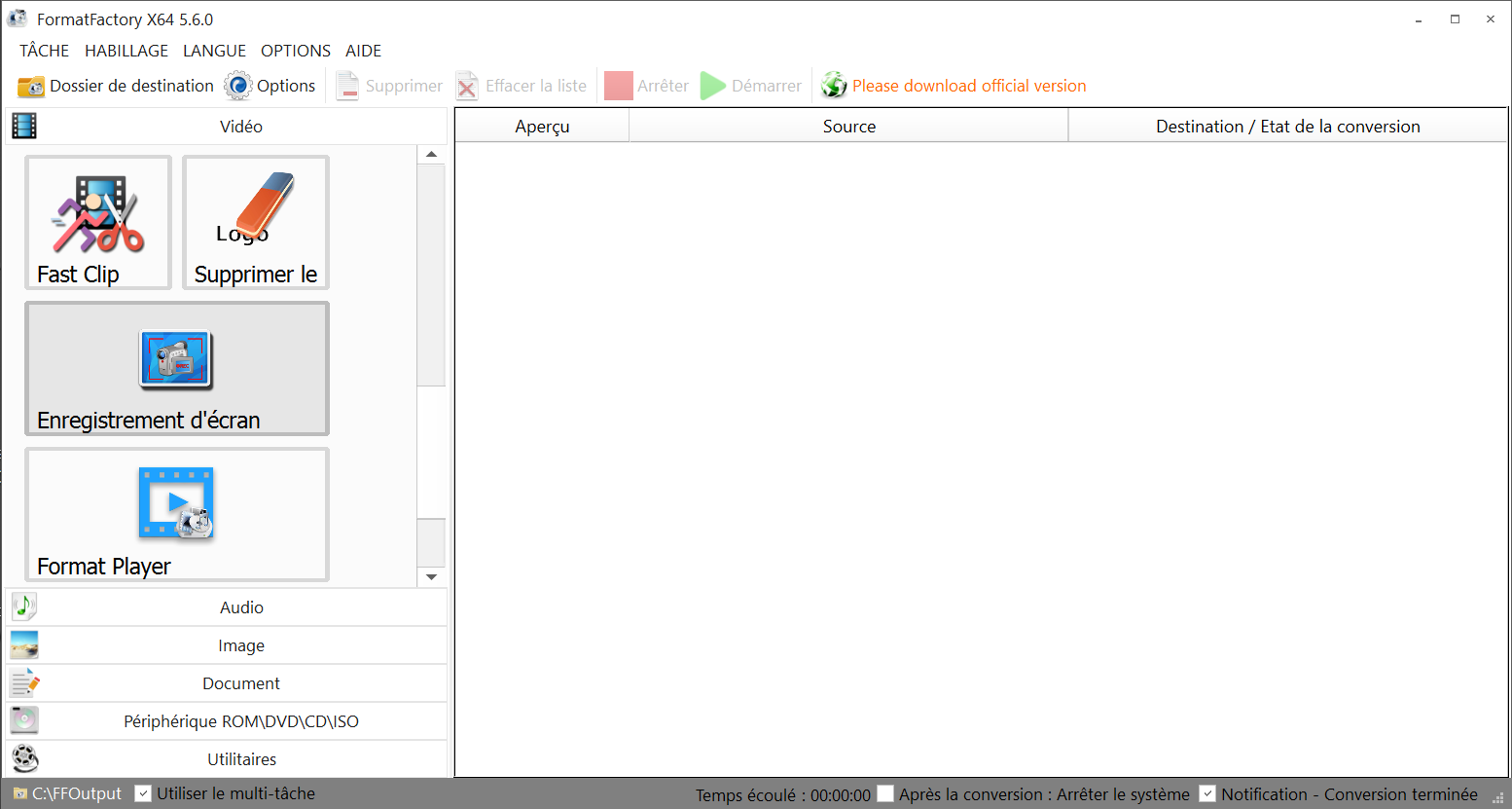Click the Options gear icon

click(x=238, y=86)
